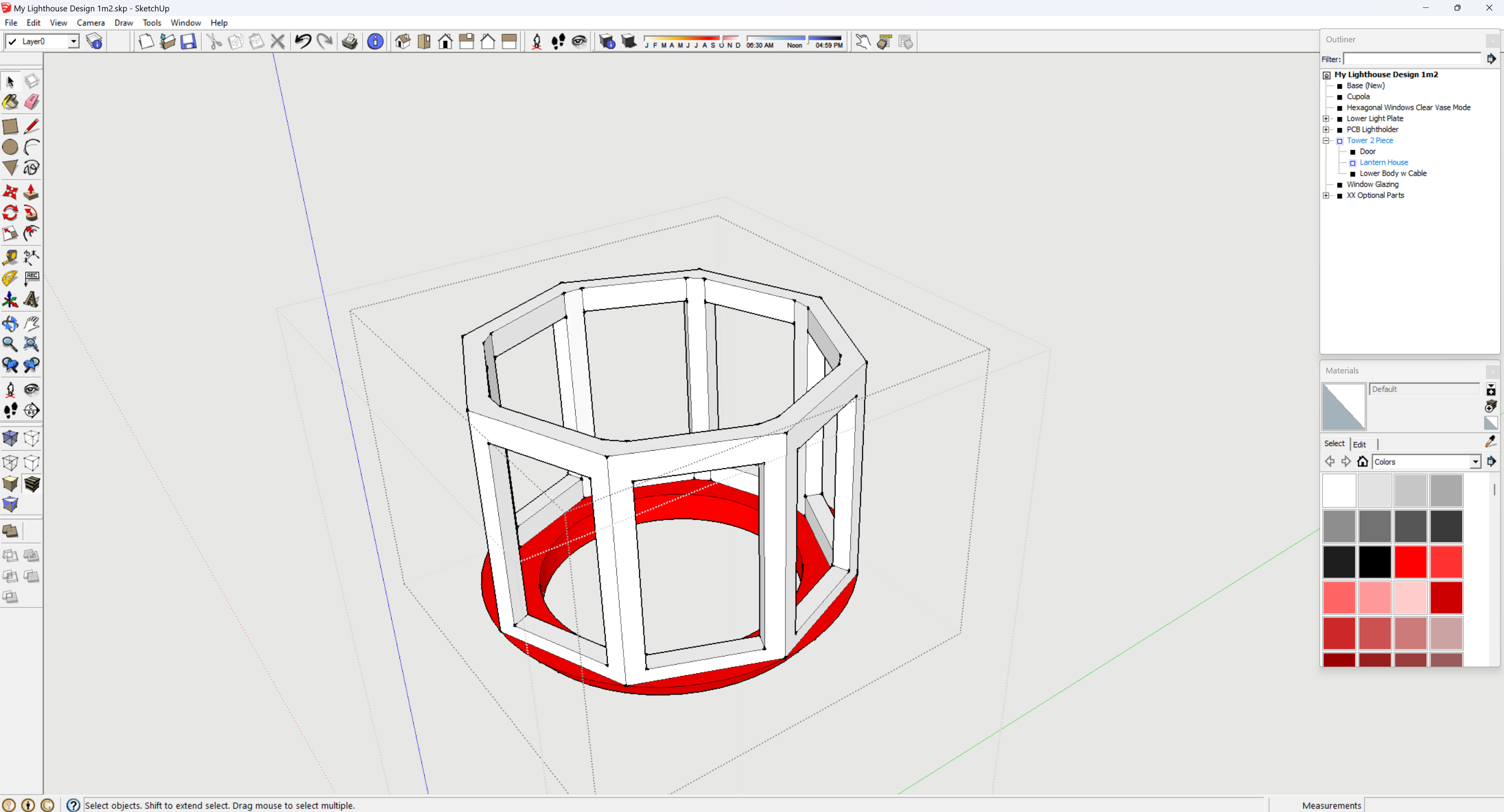Screen dimensions: 1504x812
Task: Enable Shaded With Textures style
Action: coord(31,484)
